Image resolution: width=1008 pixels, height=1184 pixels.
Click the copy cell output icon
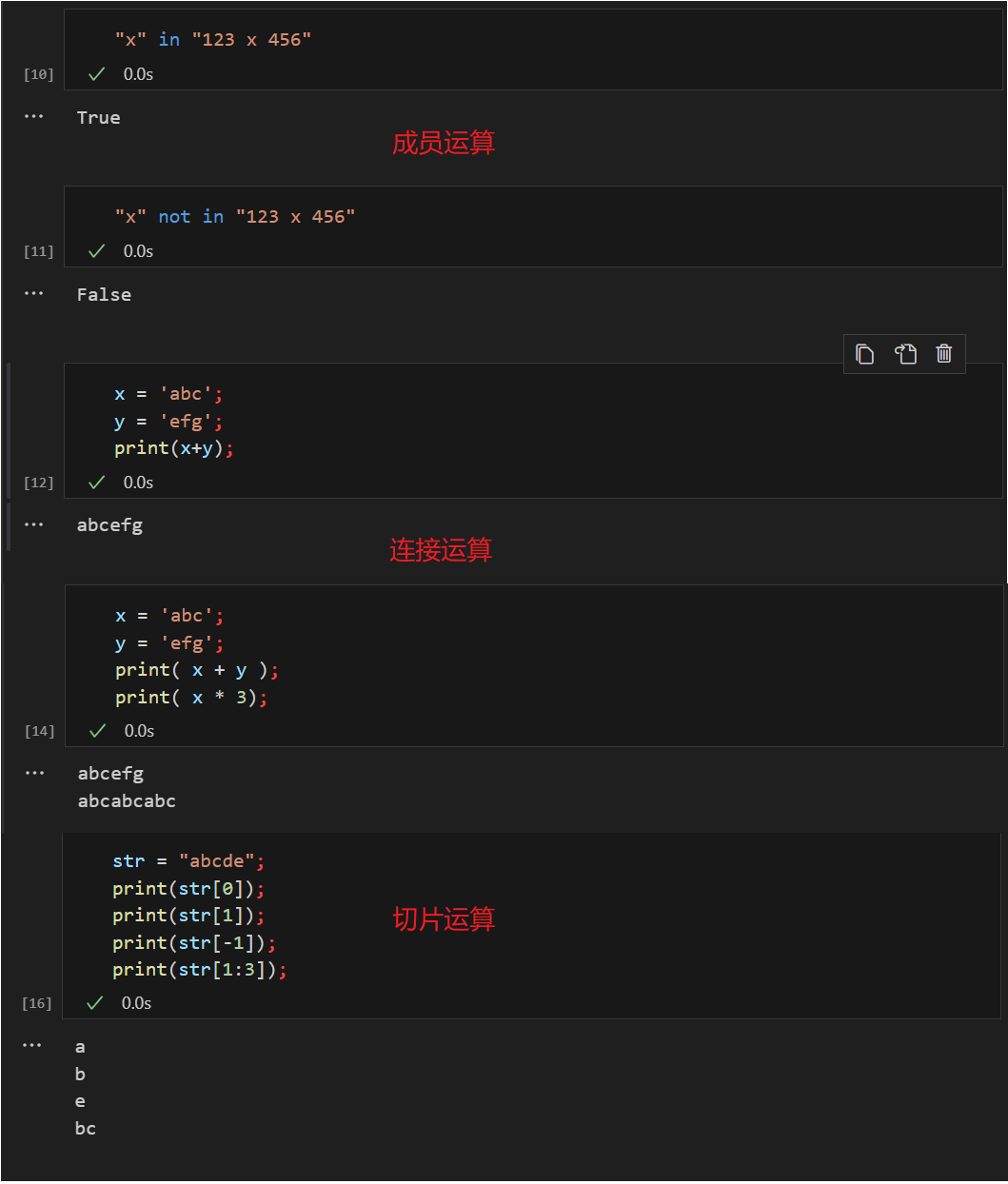[x=864, y=354]
